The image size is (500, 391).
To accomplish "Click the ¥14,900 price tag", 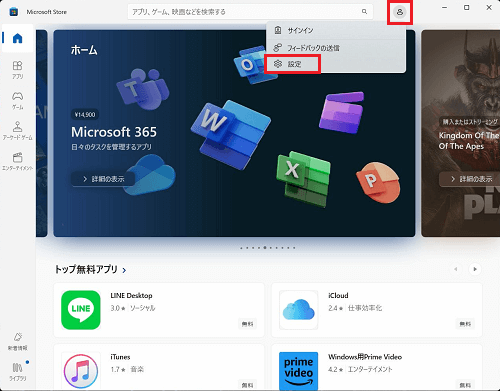I will [85, 115].
